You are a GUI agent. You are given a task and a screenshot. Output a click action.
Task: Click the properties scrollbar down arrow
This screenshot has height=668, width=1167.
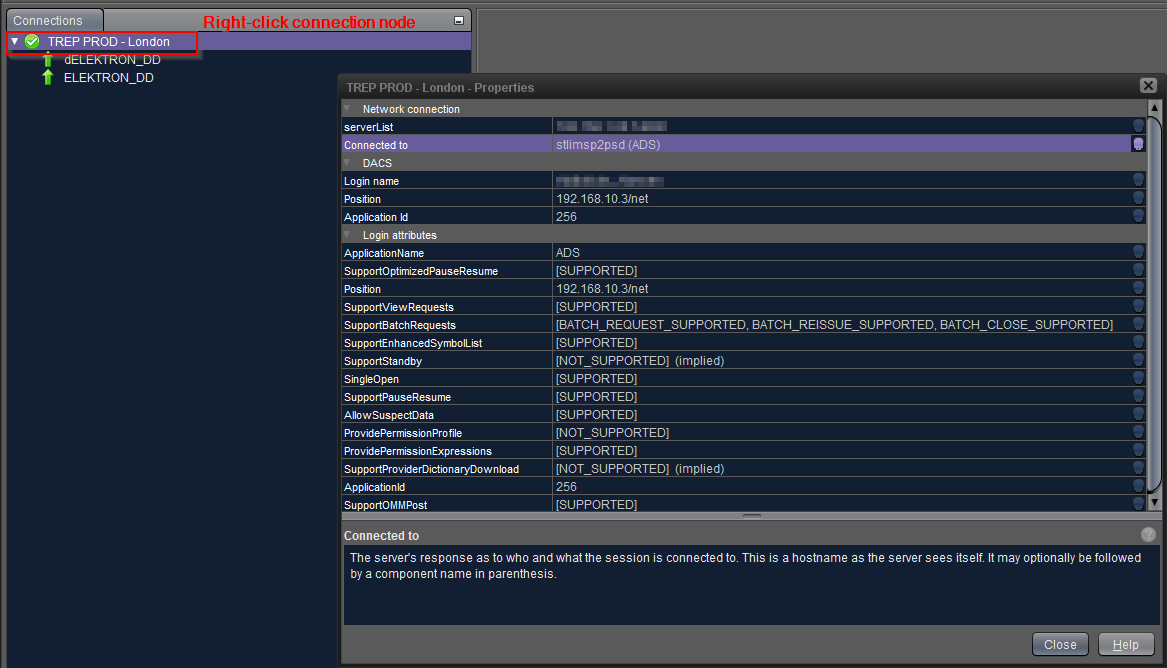[1154, 502]
